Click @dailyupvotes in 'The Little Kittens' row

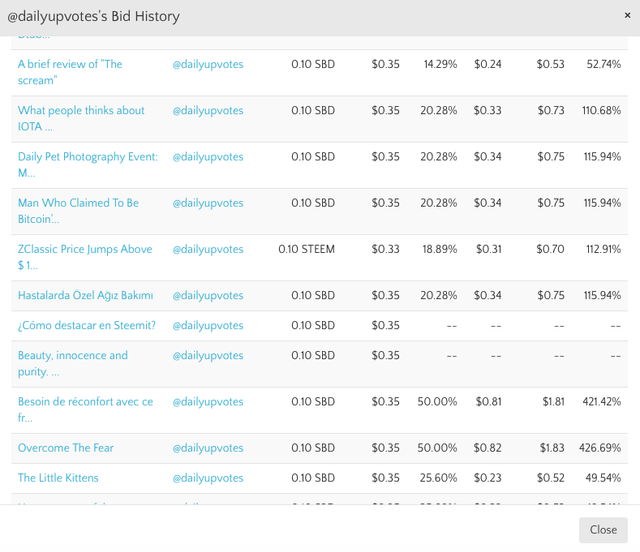208,478
